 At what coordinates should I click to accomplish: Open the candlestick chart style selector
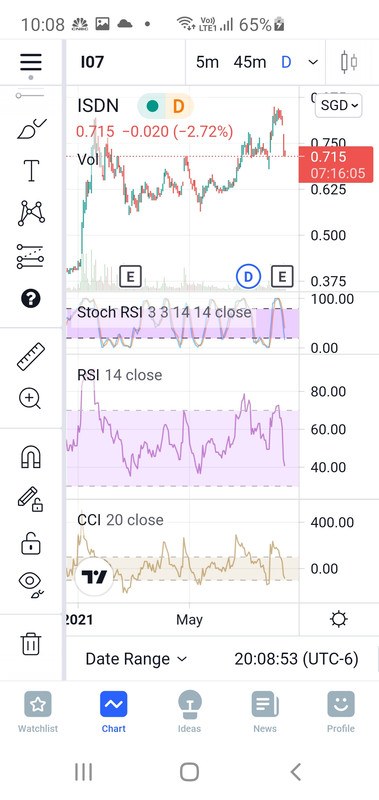tap(349, 62)
